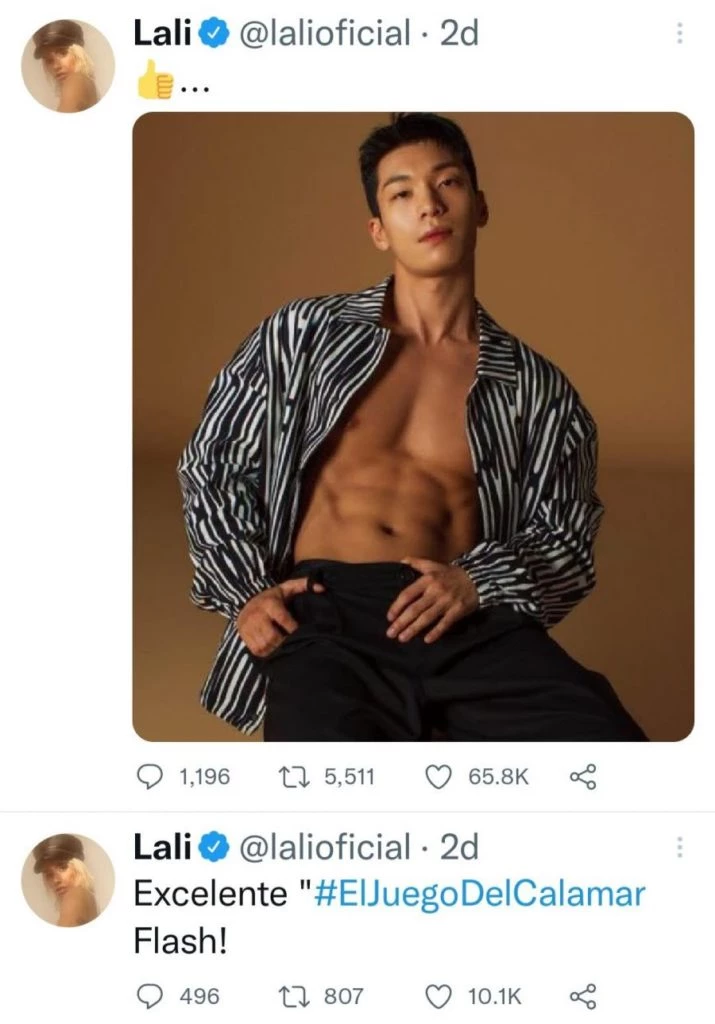
Task: Open the #ElJuegoDelCalamar hashtag link
Action: coord(479,894)
